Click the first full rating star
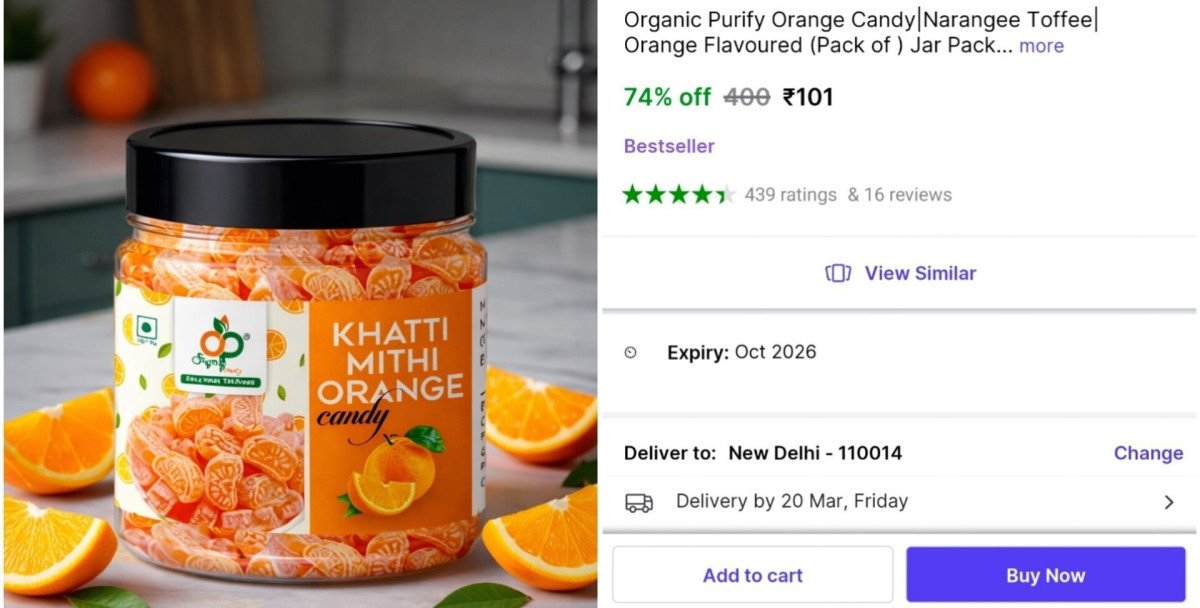Screen dimensions: 1200x608 (x=630, y=194)
